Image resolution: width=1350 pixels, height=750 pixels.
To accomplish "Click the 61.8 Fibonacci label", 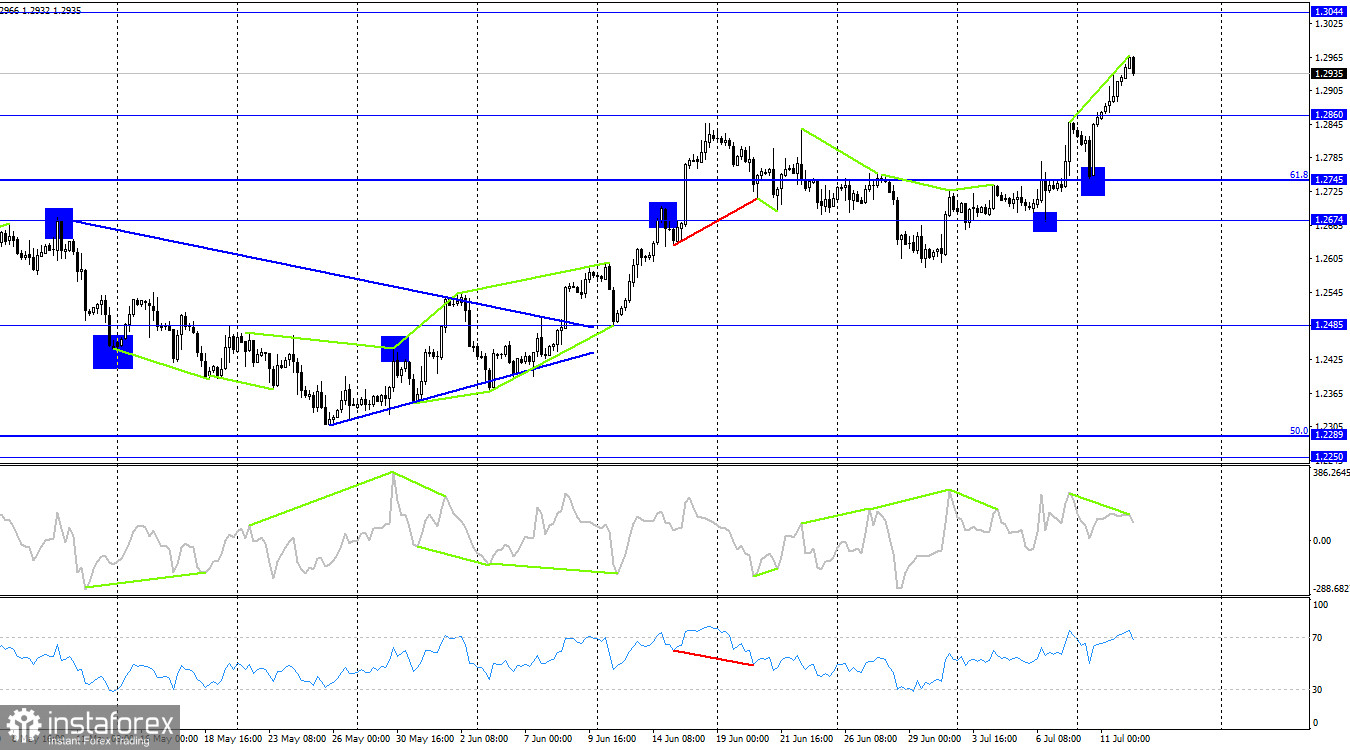I will (1299, 175).
